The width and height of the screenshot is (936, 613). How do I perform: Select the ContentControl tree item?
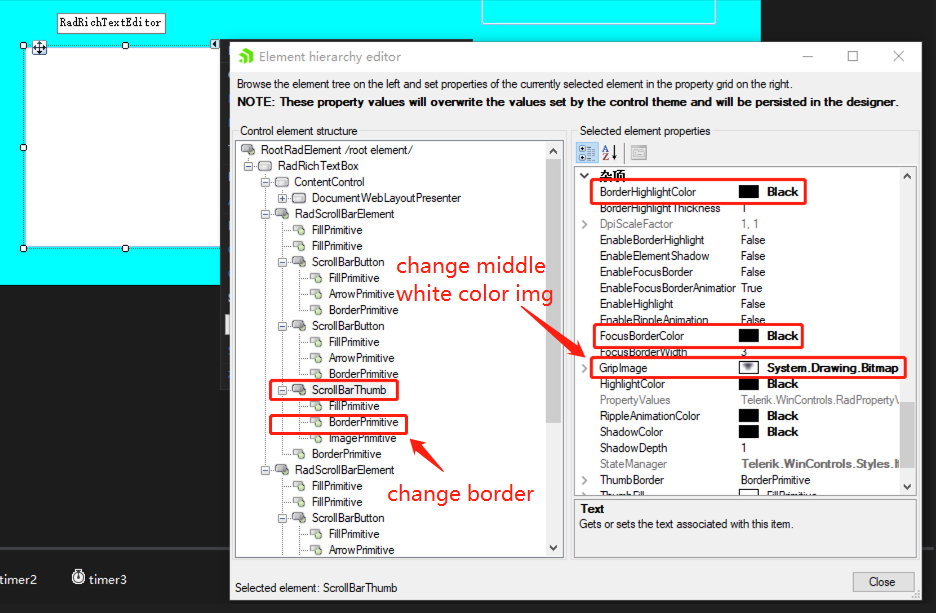point(329,182)
